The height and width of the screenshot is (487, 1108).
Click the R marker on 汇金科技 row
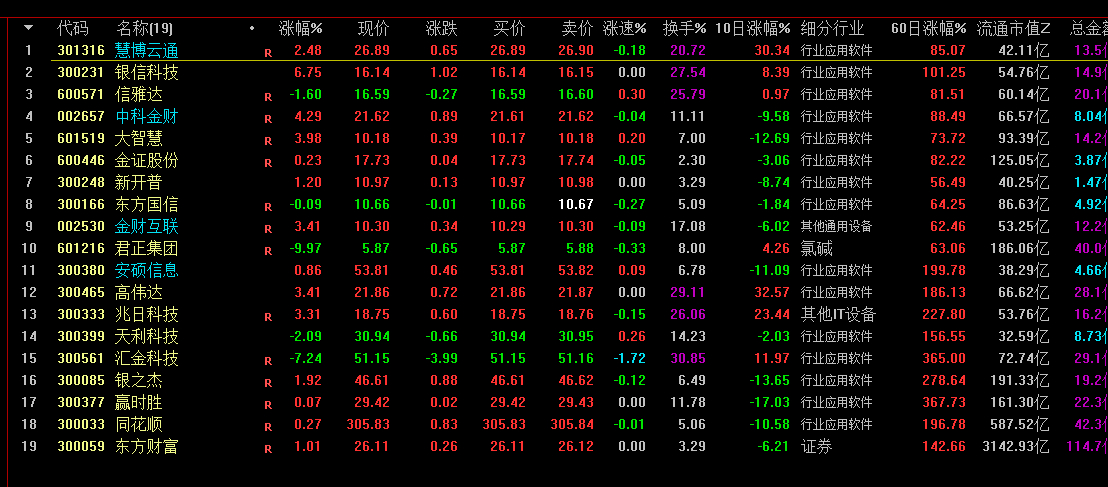268,361
